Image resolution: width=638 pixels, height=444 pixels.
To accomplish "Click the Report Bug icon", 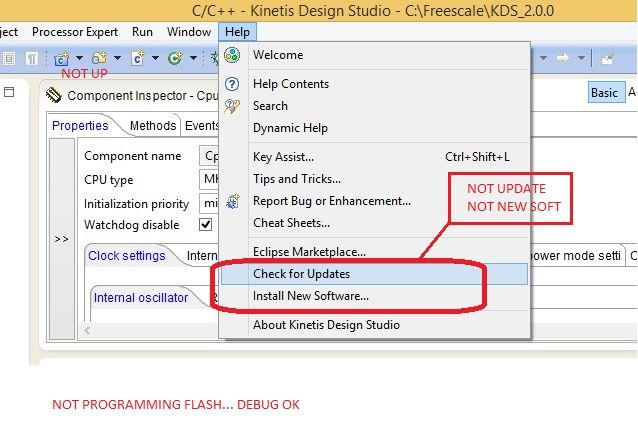I will (233, 201).
